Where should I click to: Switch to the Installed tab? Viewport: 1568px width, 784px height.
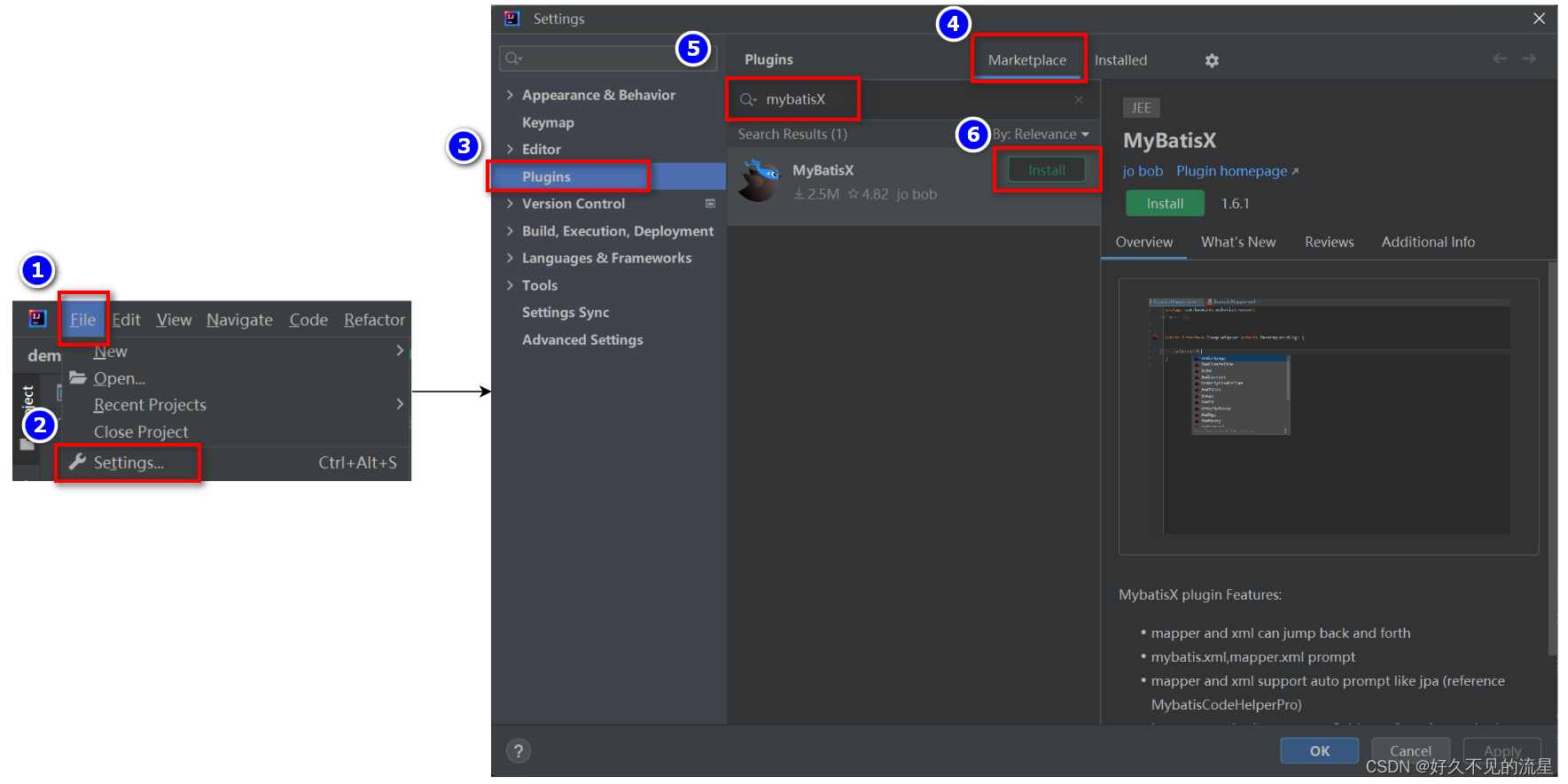1120,60
